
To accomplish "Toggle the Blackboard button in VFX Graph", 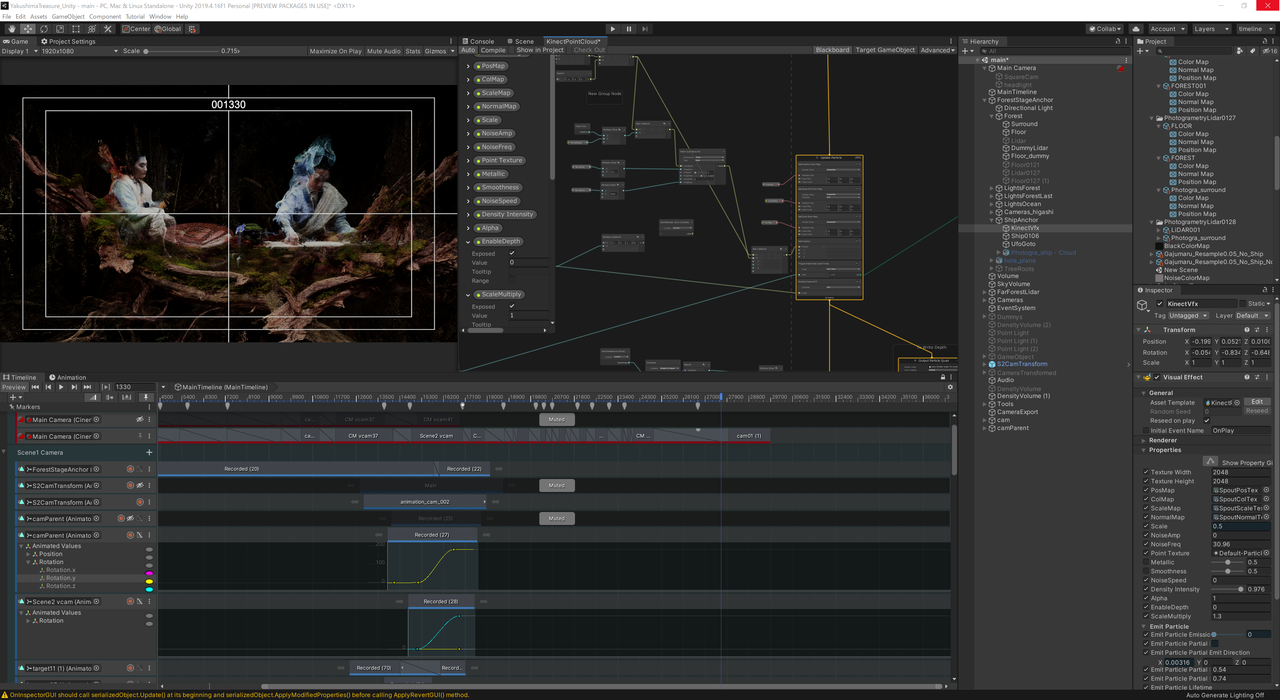I will pos(832,50).
